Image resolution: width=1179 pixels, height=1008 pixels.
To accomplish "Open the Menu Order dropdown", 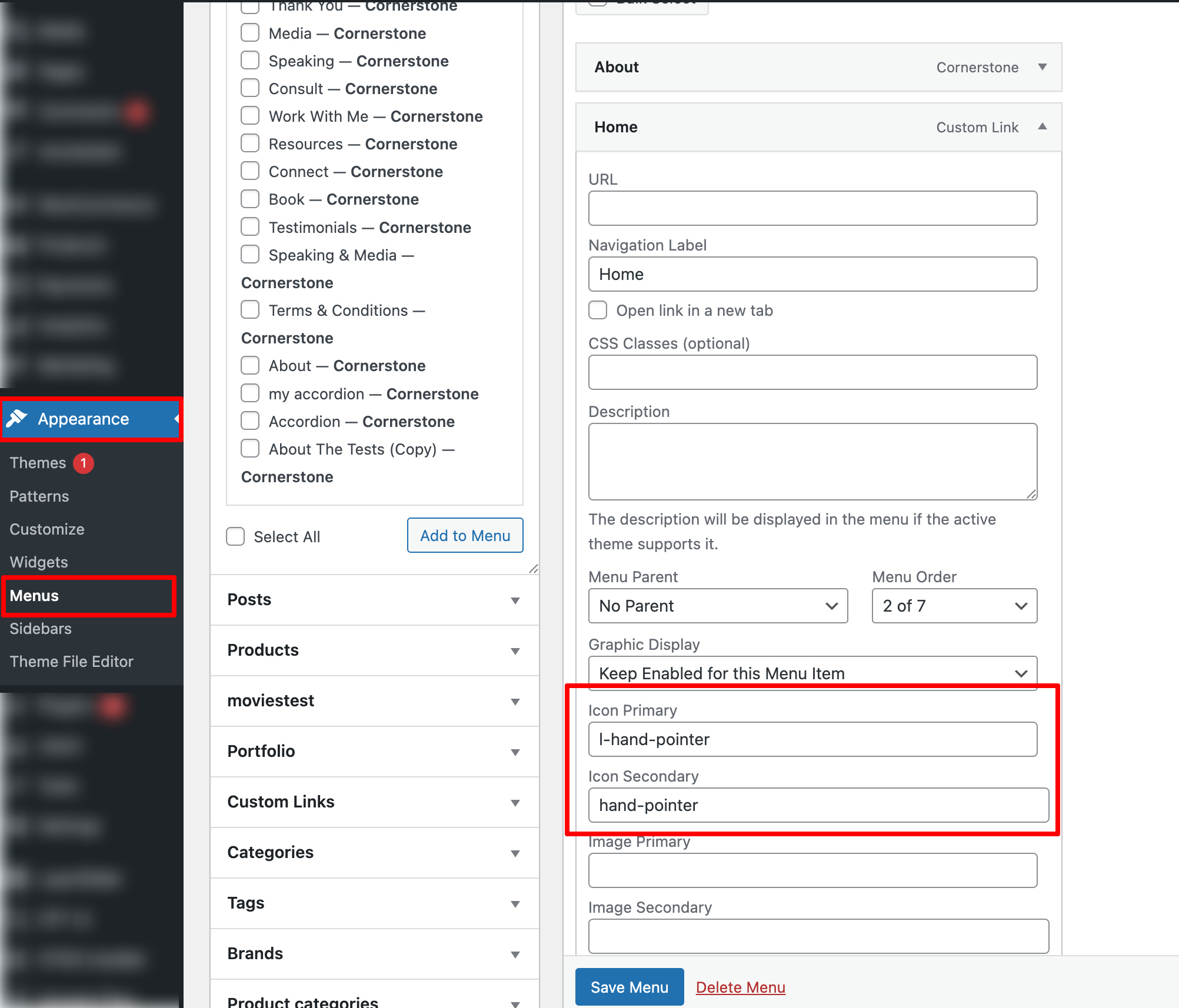I will pyautogui.click(x=954, y=606).
